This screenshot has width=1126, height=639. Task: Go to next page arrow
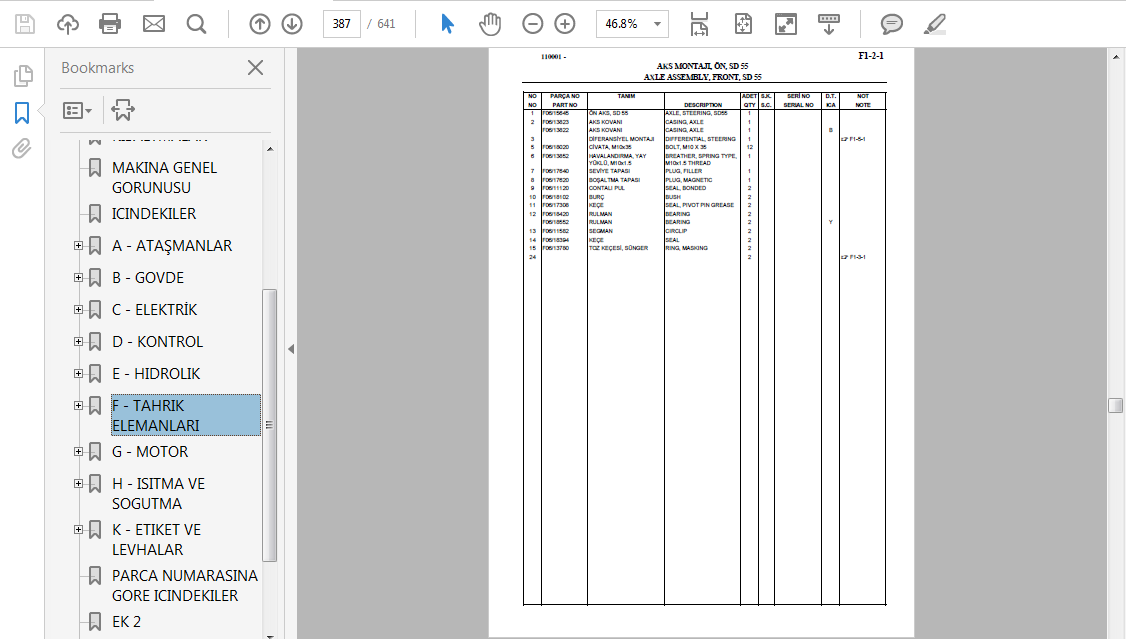pyautogui.click(x=292, y=24)
